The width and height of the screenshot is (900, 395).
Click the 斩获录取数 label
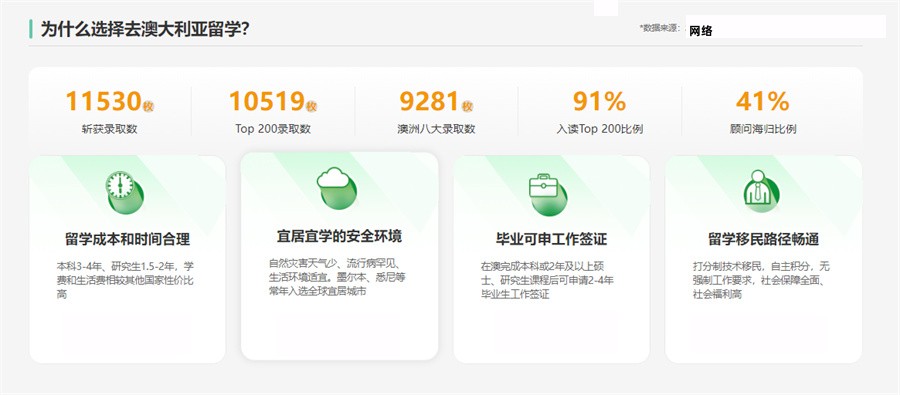pos(110,129)
